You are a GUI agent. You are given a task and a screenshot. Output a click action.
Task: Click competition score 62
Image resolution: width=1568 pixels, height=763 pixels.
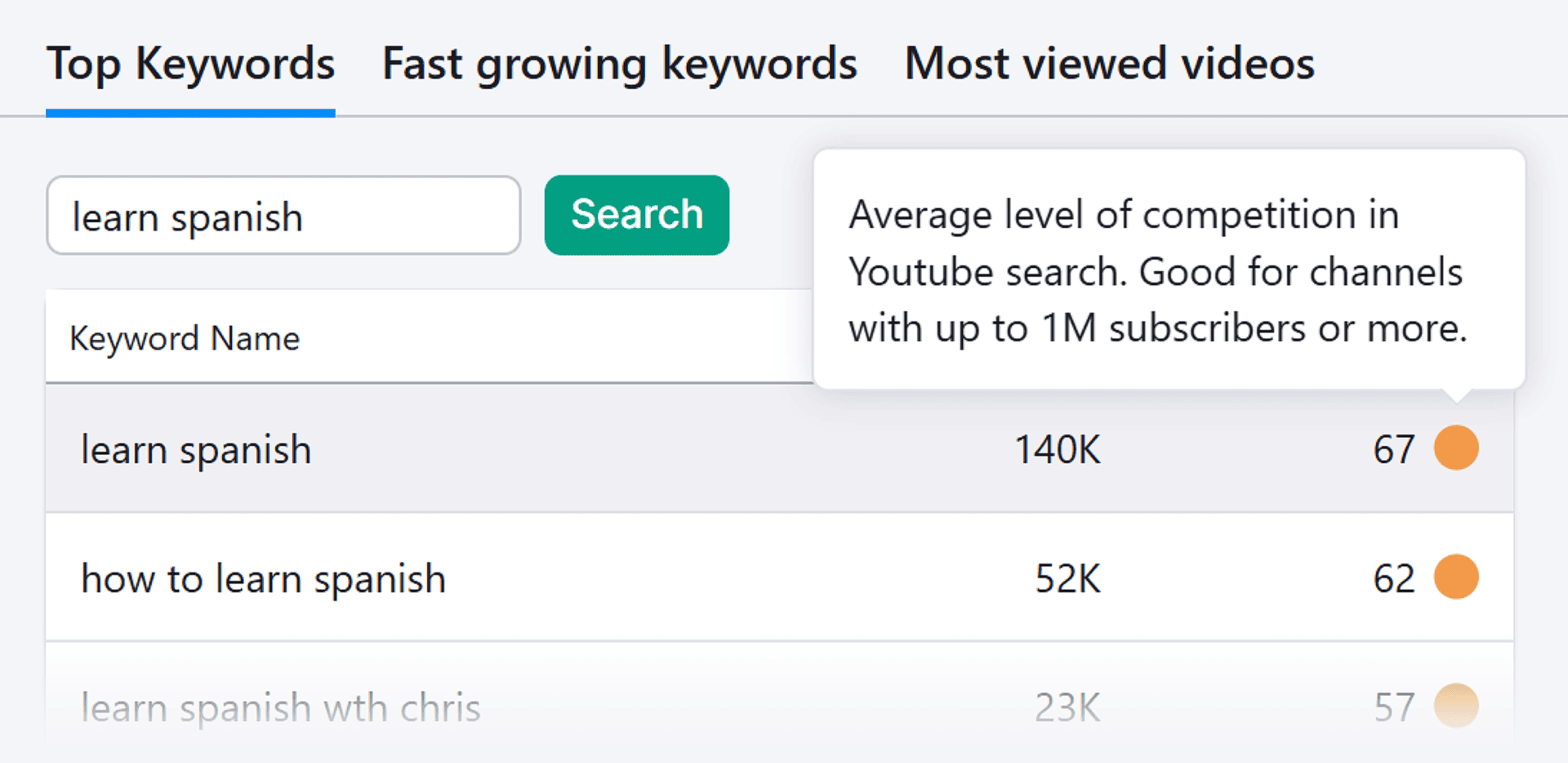click(x=1393, y=579)
